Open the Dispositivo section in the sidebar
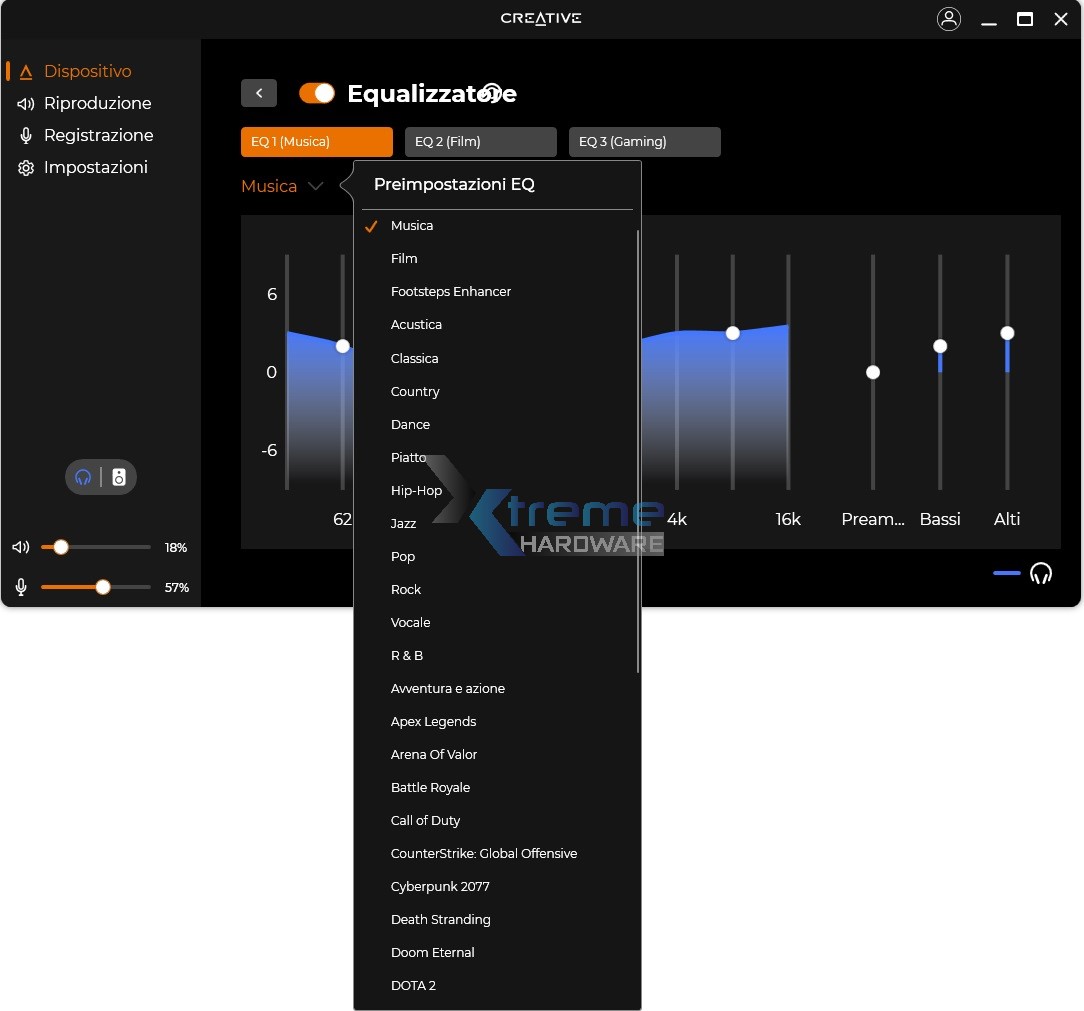Viewport: 1084px width, 1011px height. pyautogui.click(x=88, y=71)
